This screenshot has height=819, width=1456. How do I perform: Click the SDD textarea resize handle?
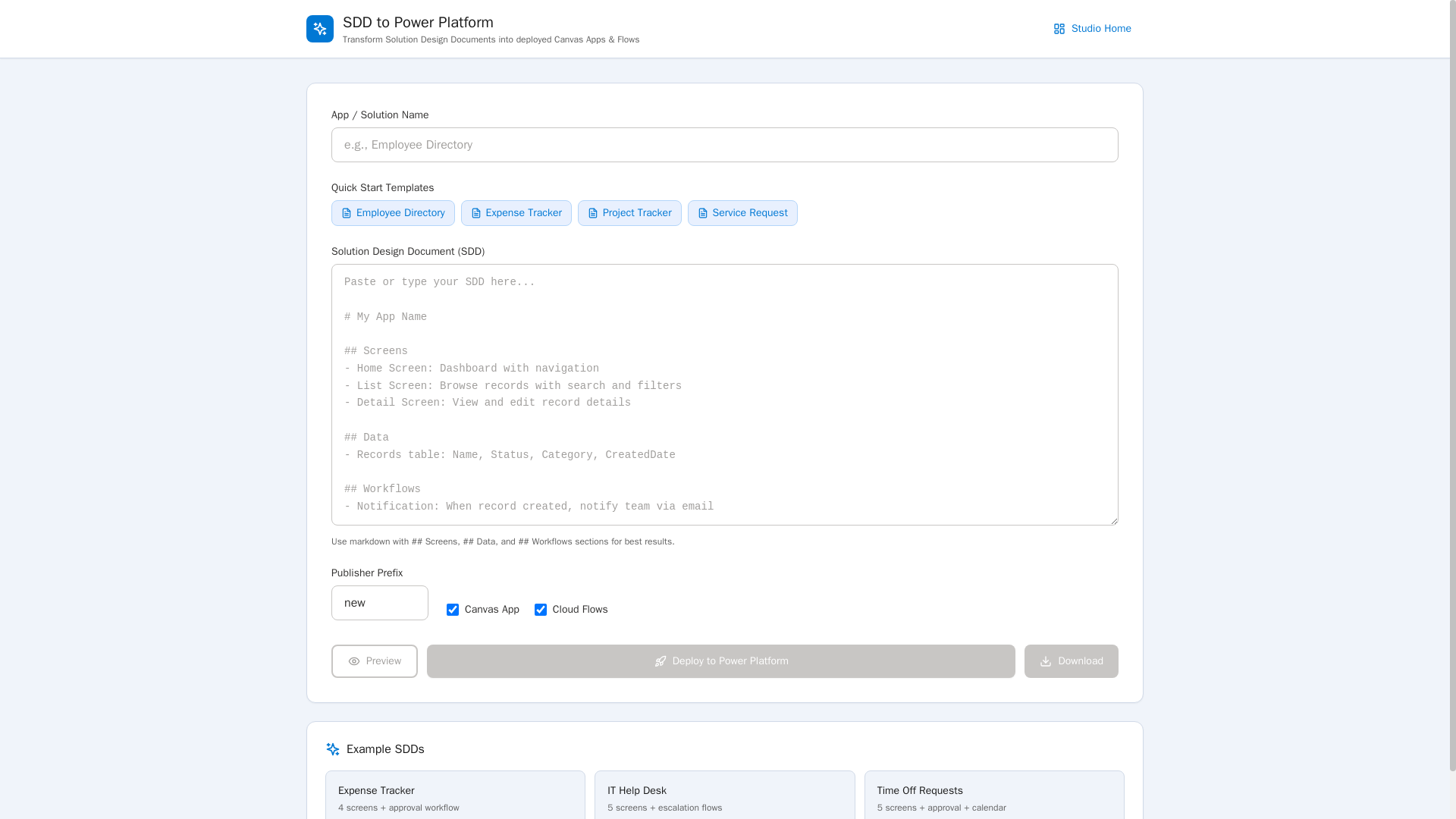(1113, 520)
